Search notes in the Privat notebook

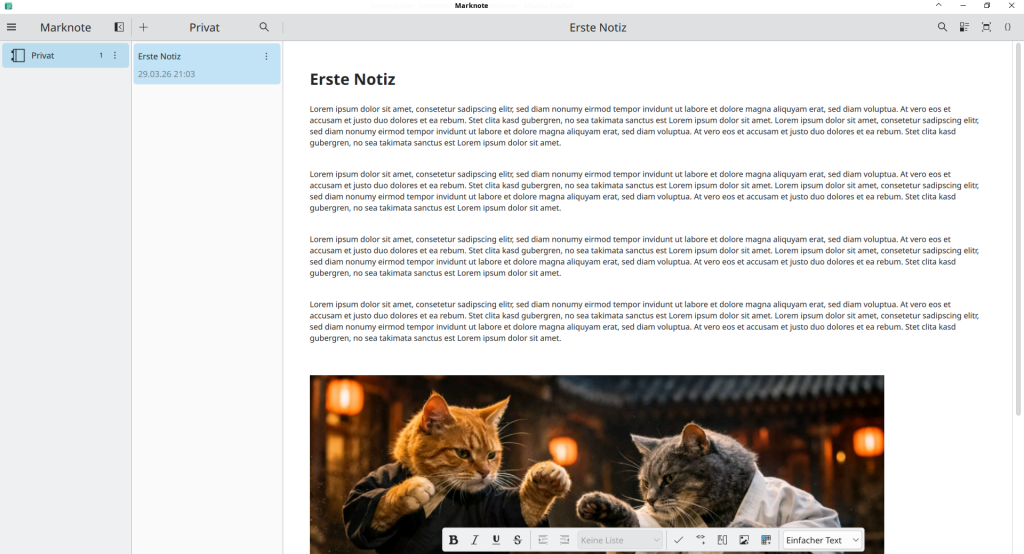click(x=264, y=27)
